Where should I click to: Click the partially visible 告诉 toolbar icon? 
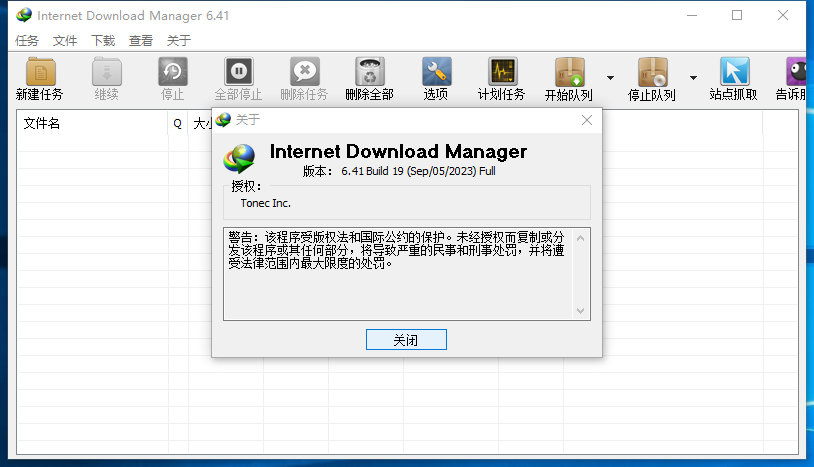click(x=795, y=72)
